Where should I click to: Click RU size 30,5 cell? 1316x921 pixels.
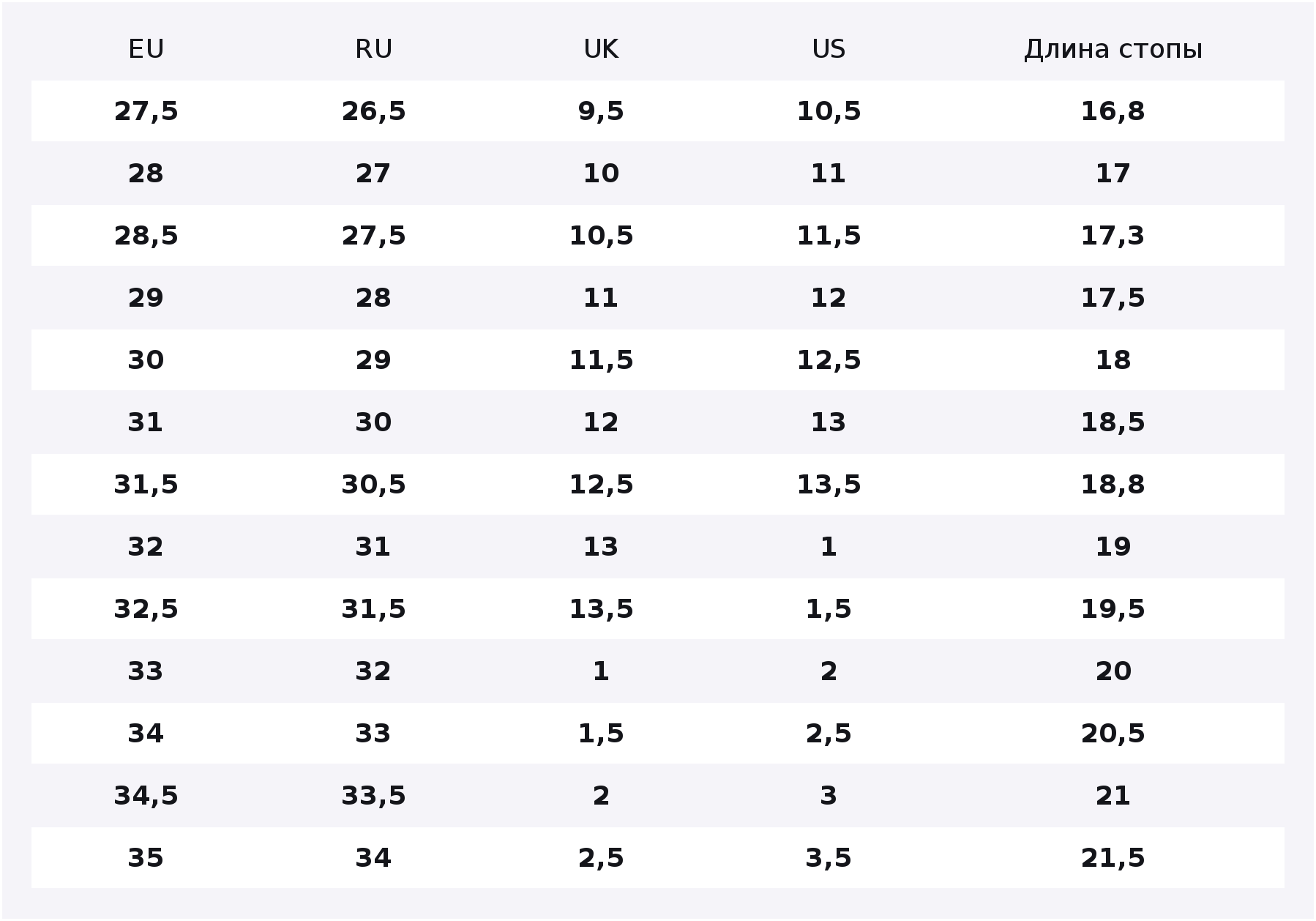(373, 485)
